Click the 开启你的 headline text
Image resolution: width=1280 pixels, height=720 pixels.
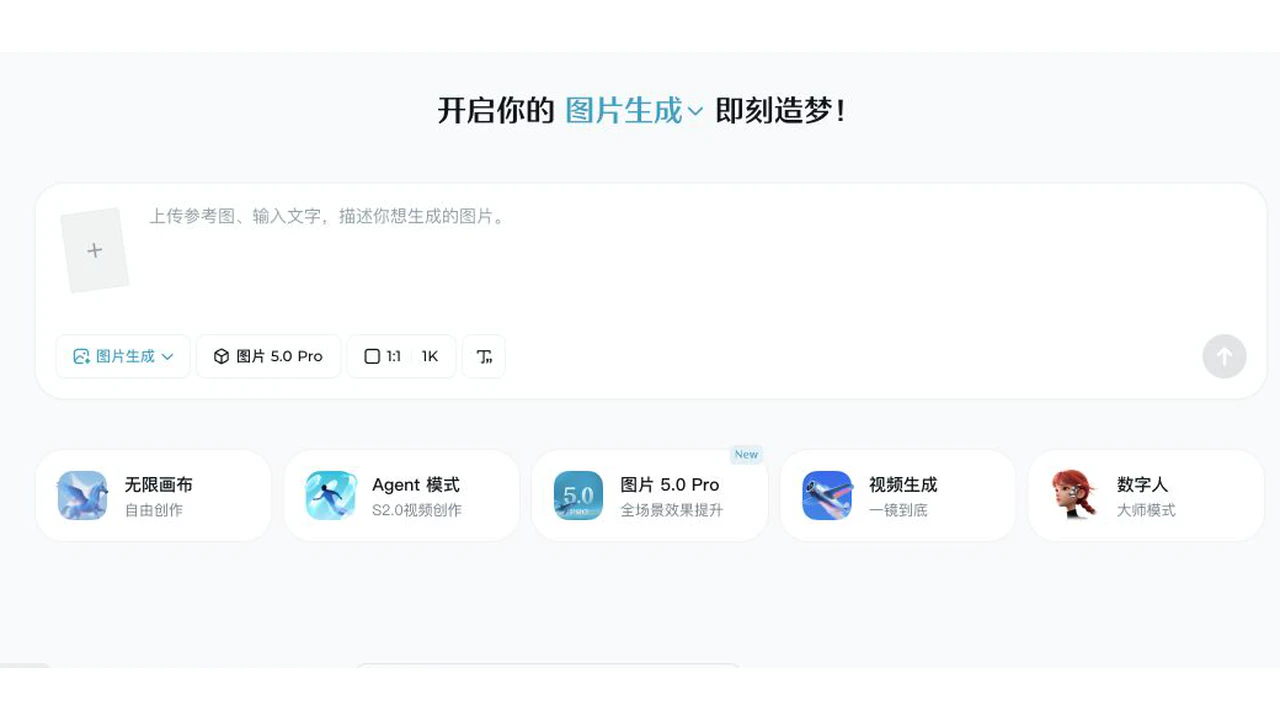point(495,110)
